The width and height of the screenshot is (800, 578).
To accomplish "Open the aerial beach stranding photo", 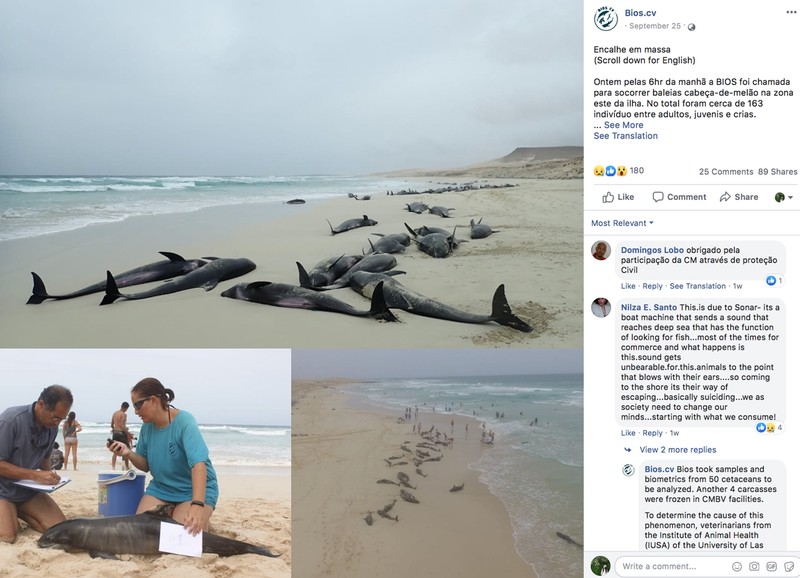I will point(437,463).
